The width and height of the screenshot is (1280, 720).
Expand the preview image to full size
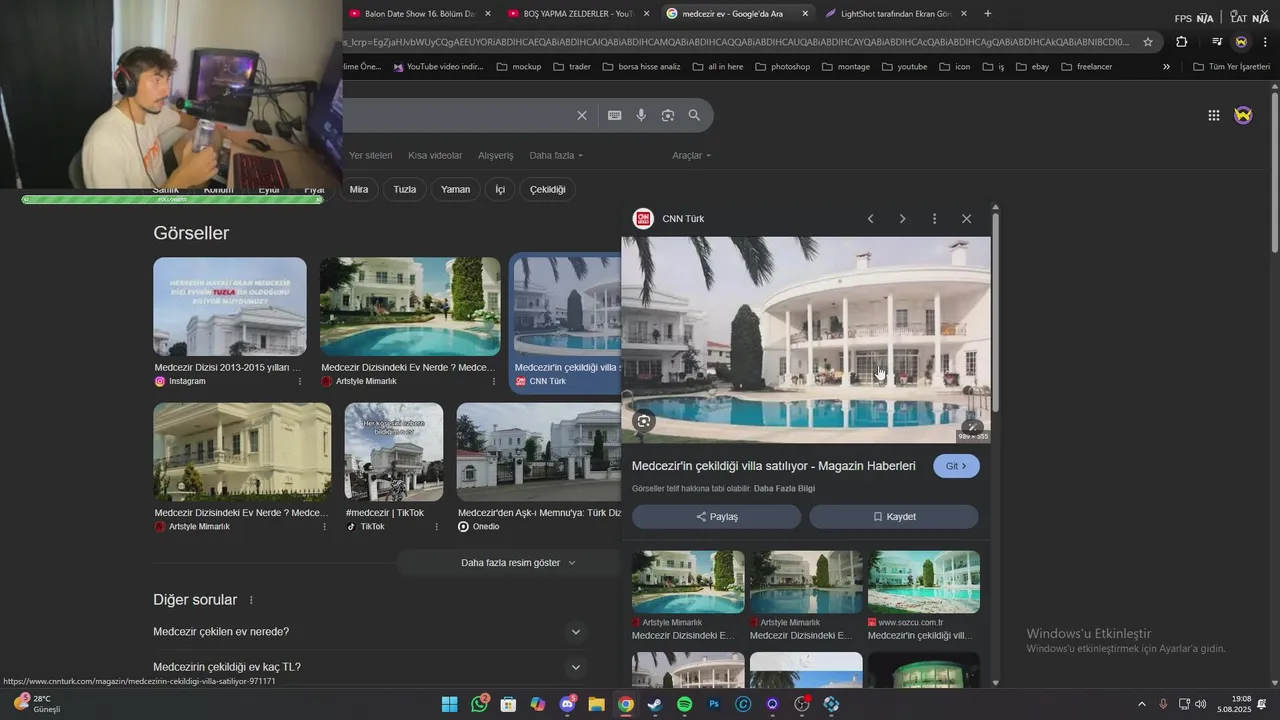pos(973,427)
